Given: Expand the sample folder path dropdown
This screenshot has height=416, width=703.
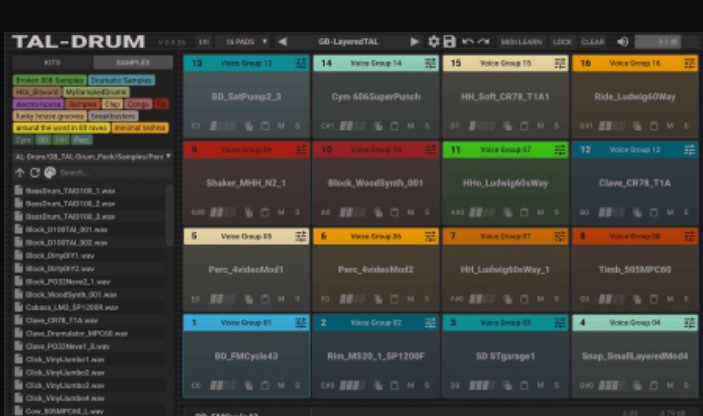Looking at the screenshot, I should point(168,156).
